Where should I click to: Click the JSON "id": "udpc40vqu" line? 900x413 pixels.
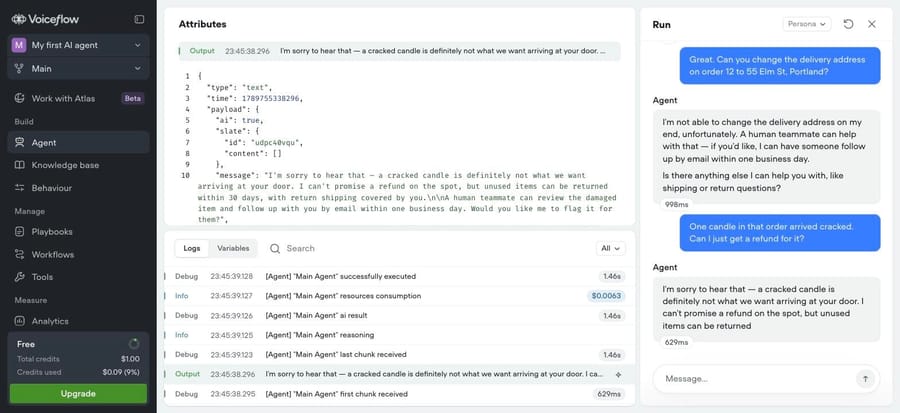pyautogui.click(x=263, y=143)
